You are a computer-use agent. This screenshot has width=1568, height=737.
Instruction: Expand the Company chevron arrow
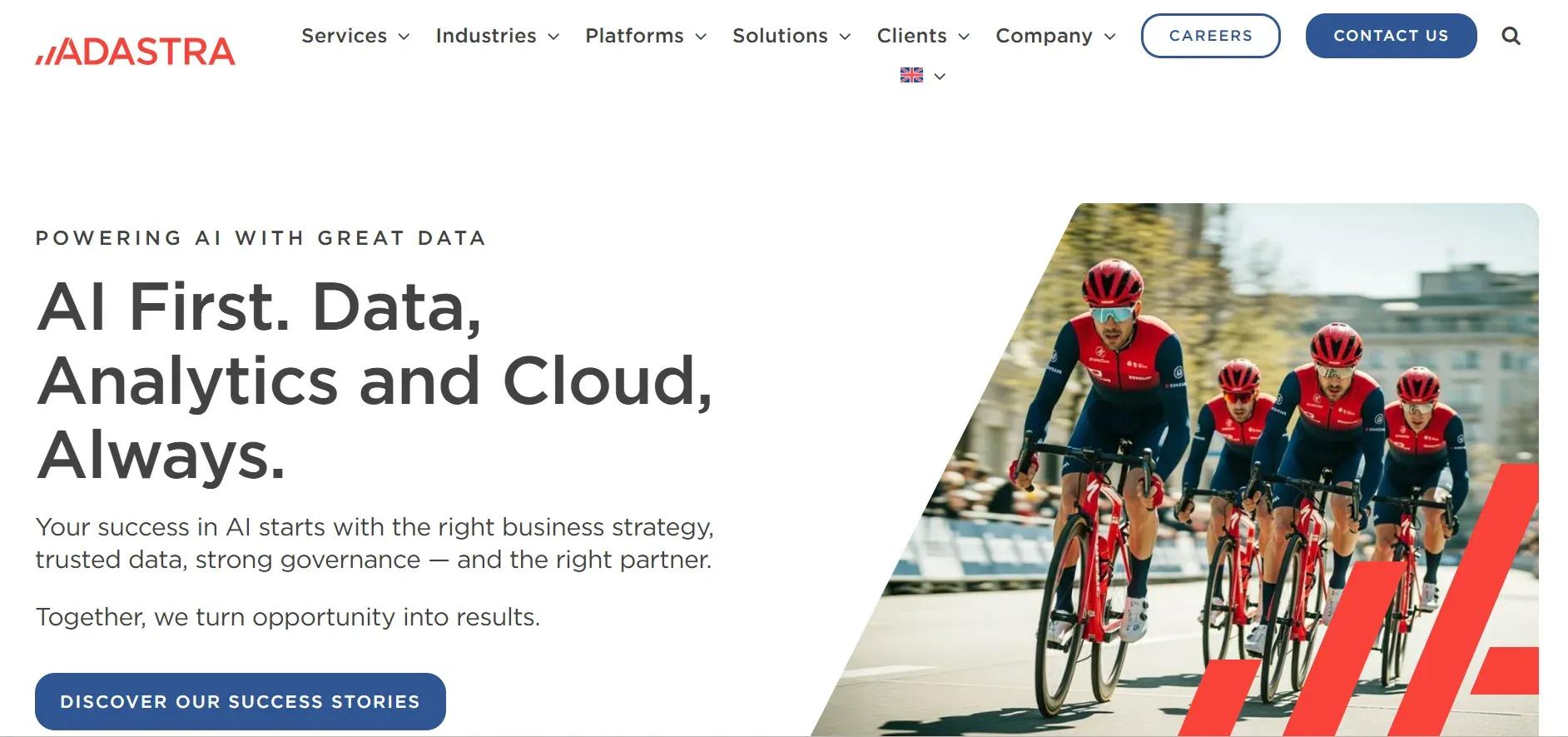tap(1109, 37)
